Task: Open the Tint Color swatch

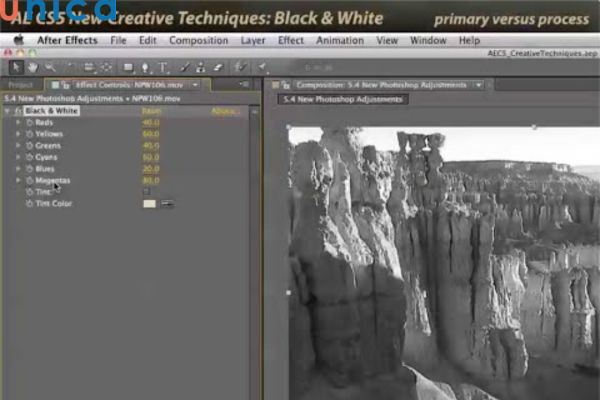Action: click(x=150, y=203)
